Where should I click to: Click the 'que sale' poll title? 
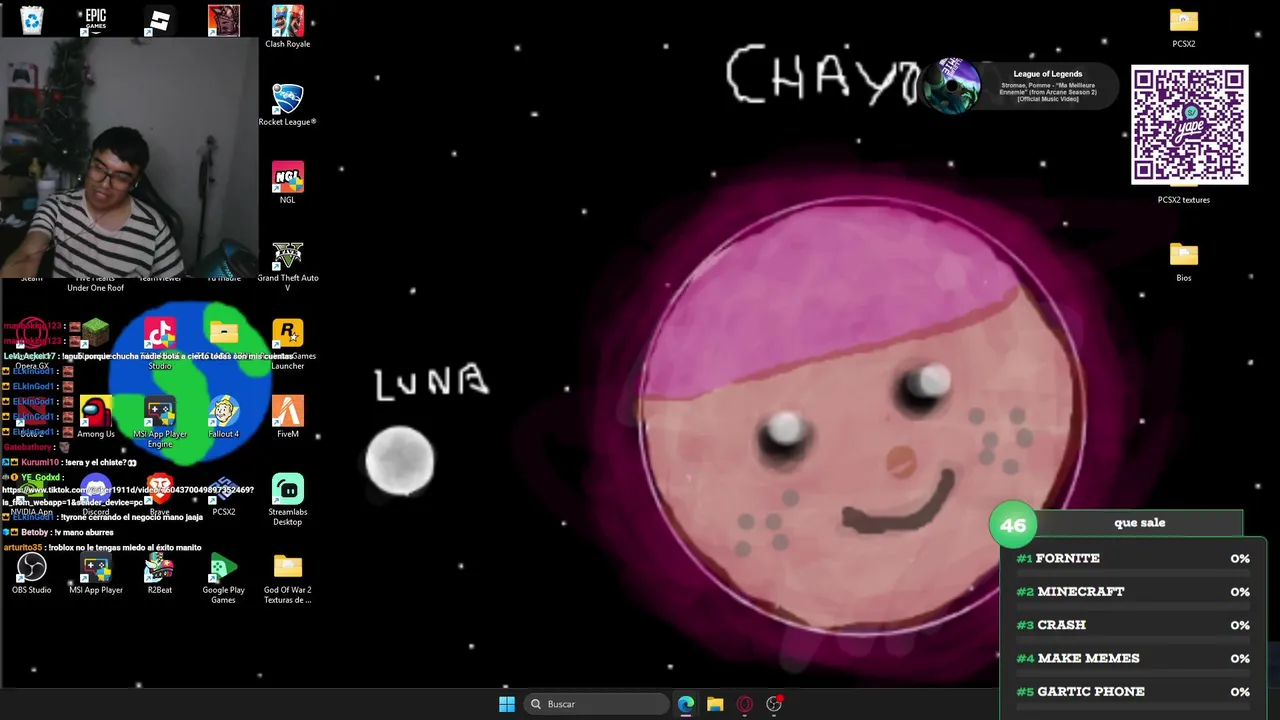[x=1140, y=522]
